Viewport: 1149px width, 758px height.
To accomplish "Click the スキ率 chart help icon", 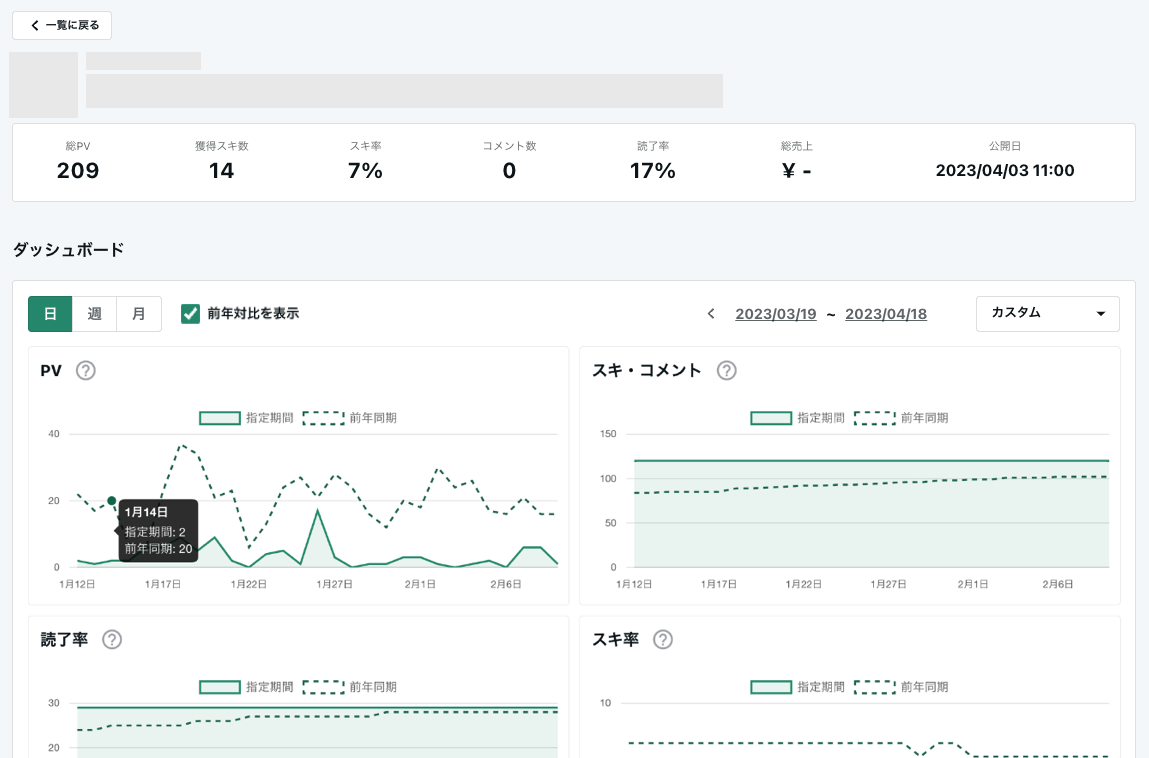I will click(x=662, y=640).
